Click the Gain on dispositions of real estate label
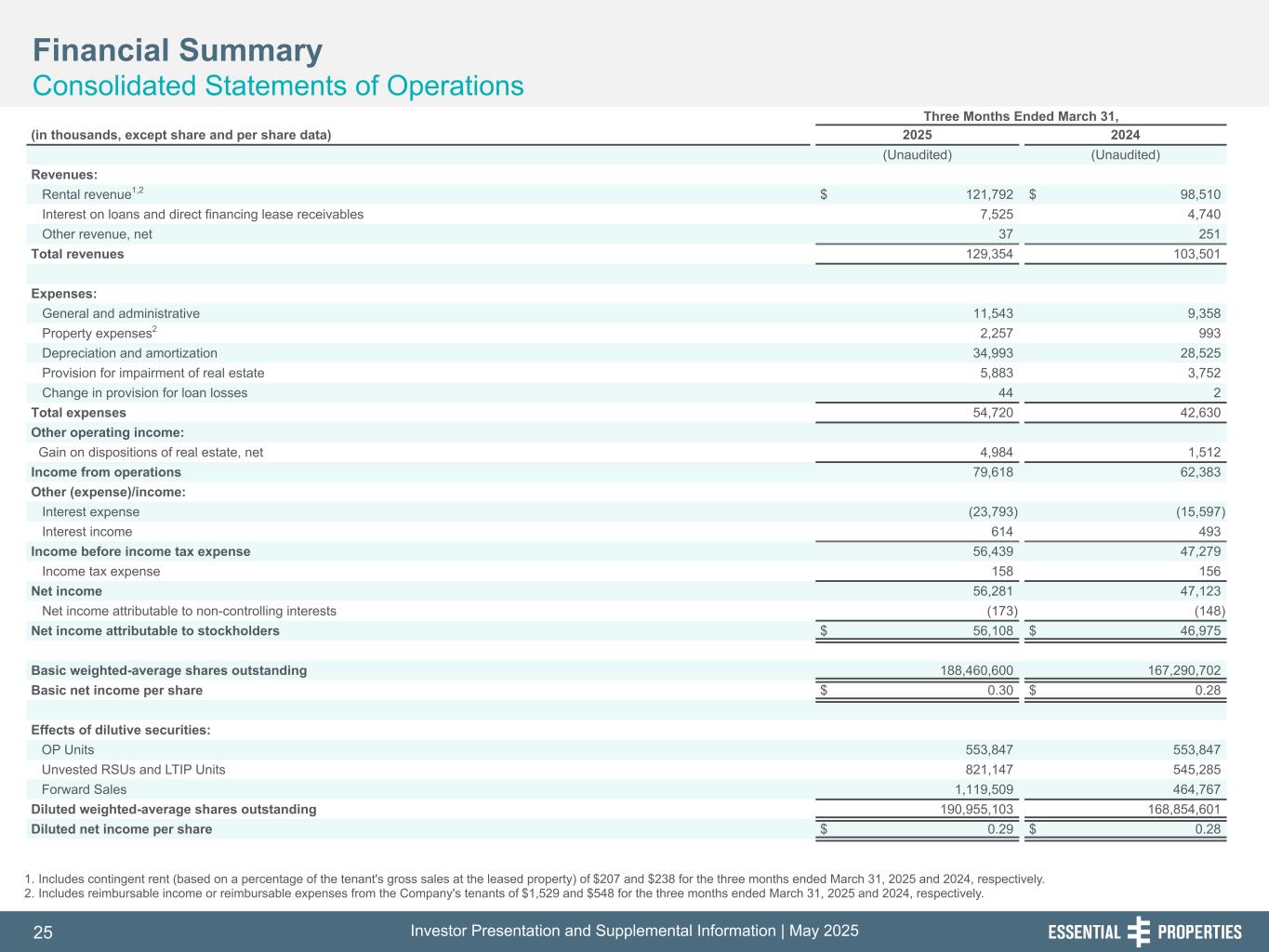Viewport: 1269px width, 952px height. tap(151, 453)
